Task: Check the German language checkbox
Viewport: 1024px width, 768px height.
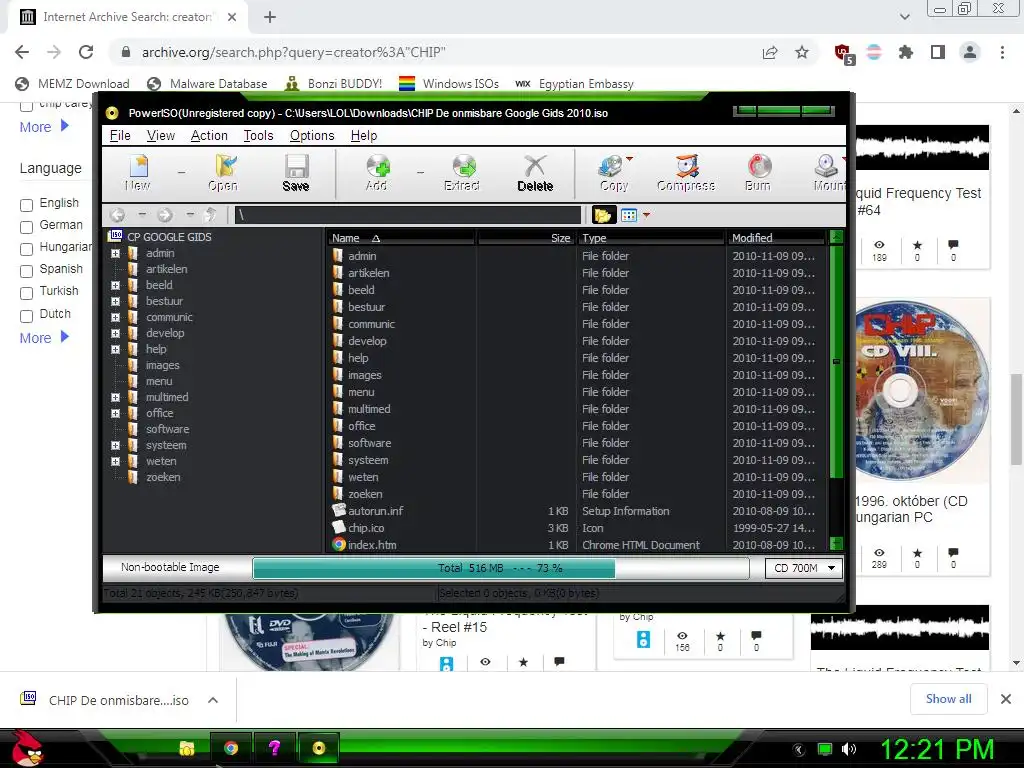Action: (x=27, y=227)
